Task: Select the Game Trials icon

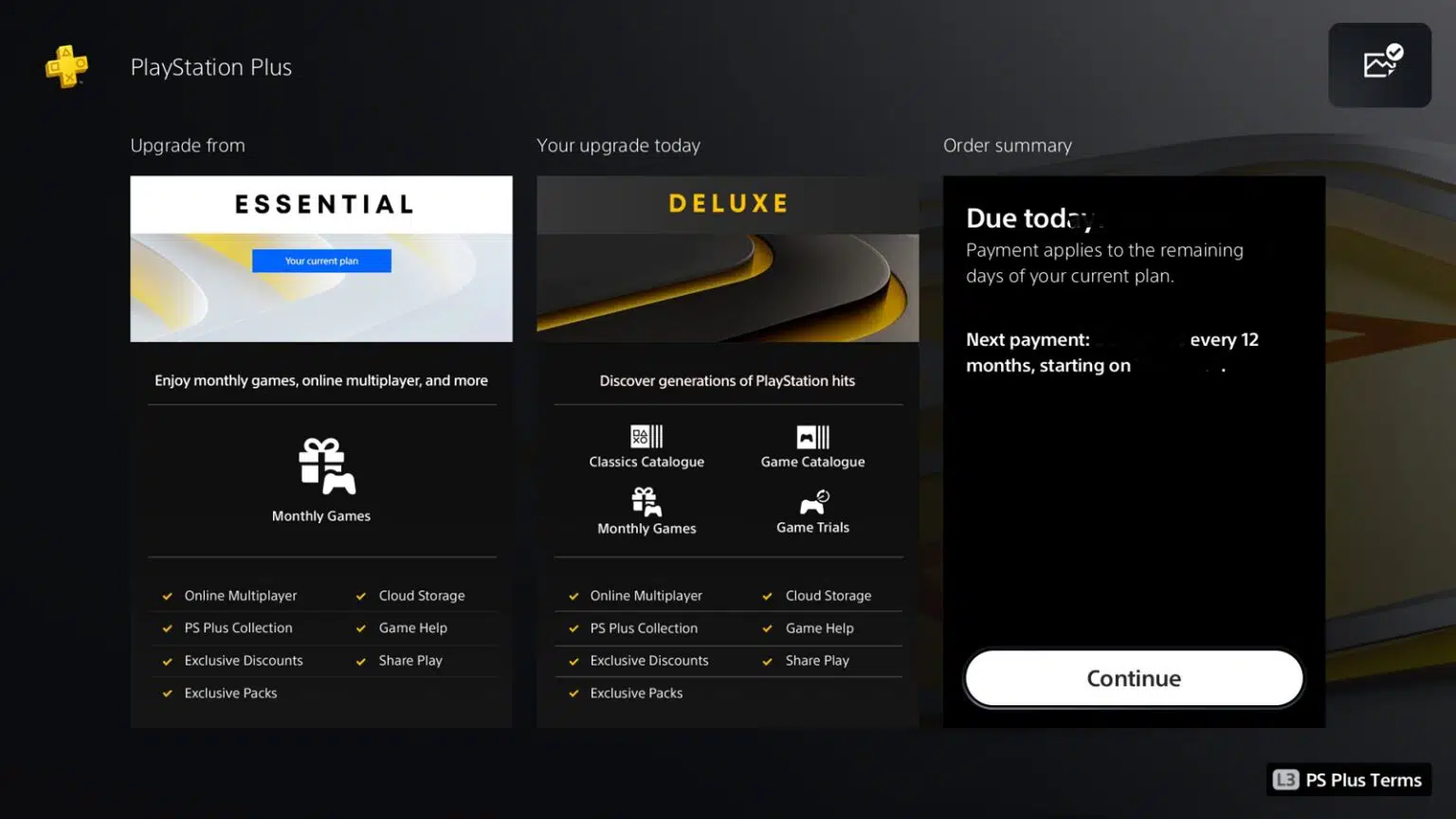Action: click(x=813, y=501)
